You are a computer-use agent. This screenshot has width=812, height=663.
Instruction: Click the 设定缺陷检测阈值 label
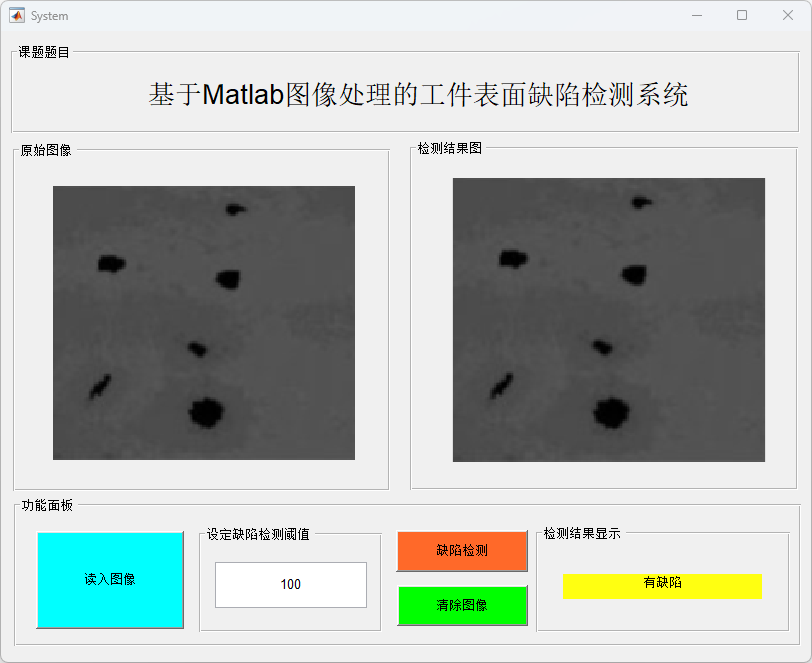point(258,534)
